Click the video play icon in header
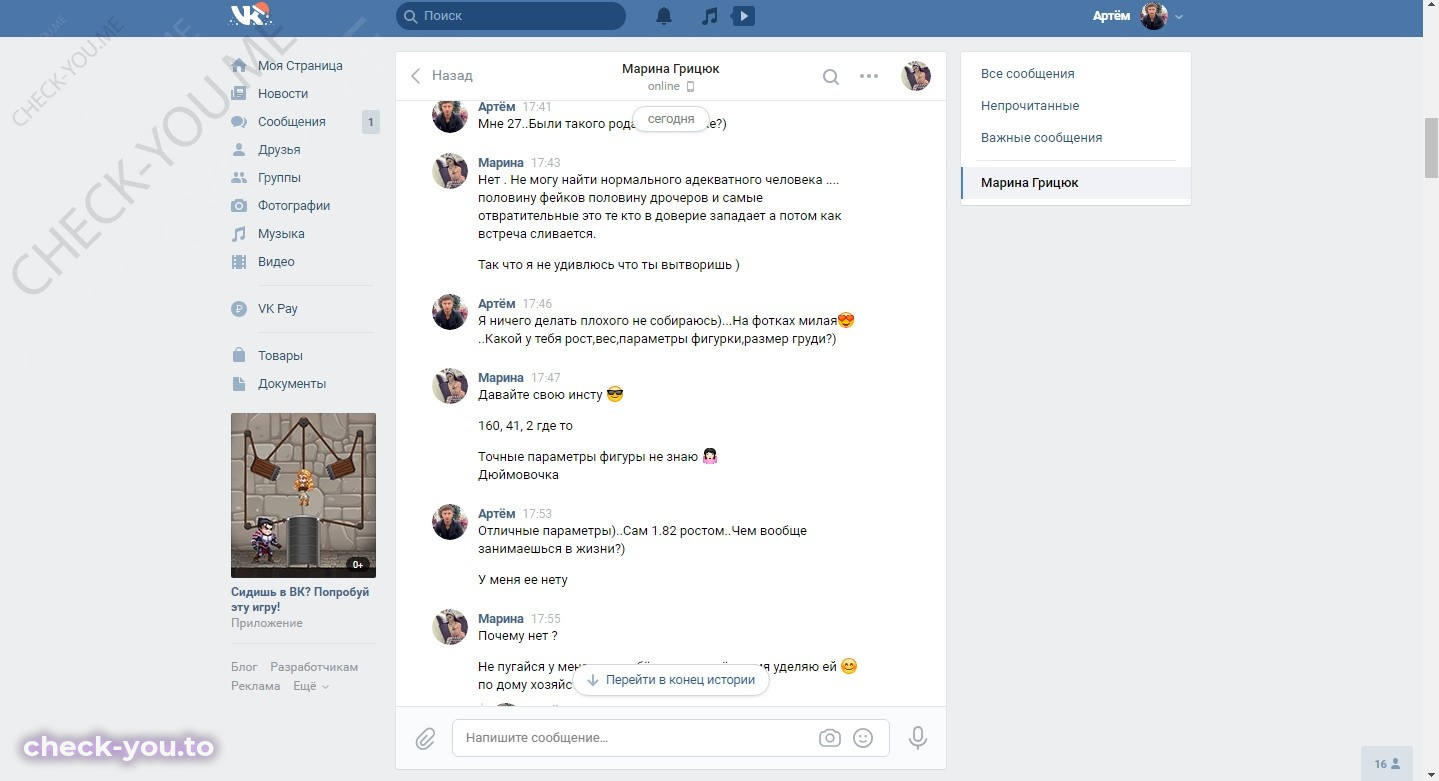The image size is (1439, 781). (743, 16)
